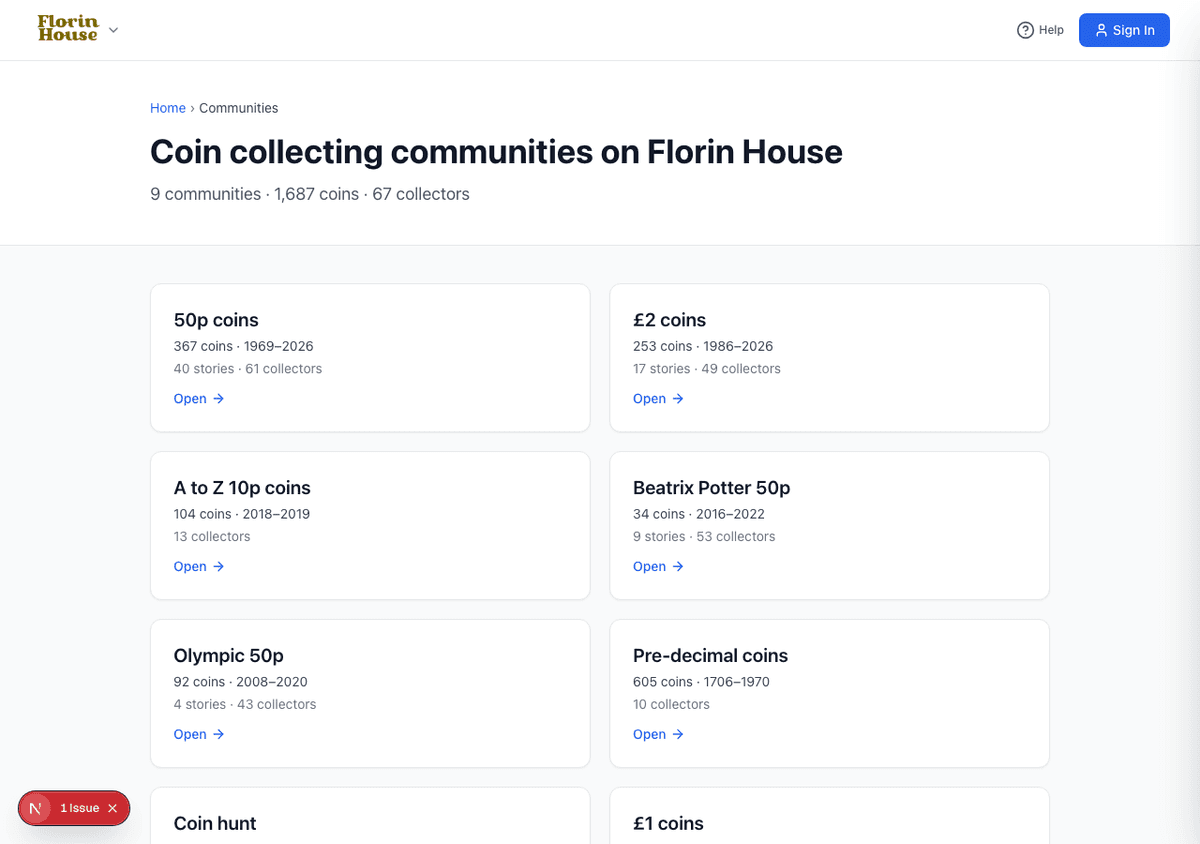Click the Coin hunt card title
1200x844 pixels.
pyautogui.click(x=215, y=824)
